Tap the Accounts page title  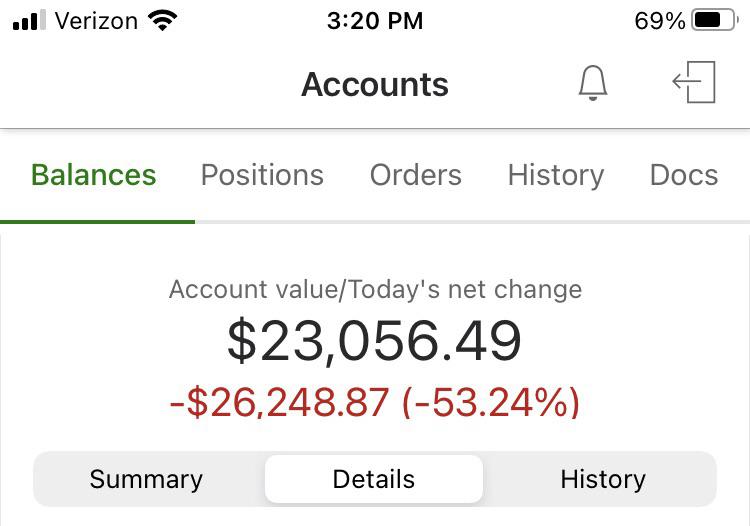375,85
